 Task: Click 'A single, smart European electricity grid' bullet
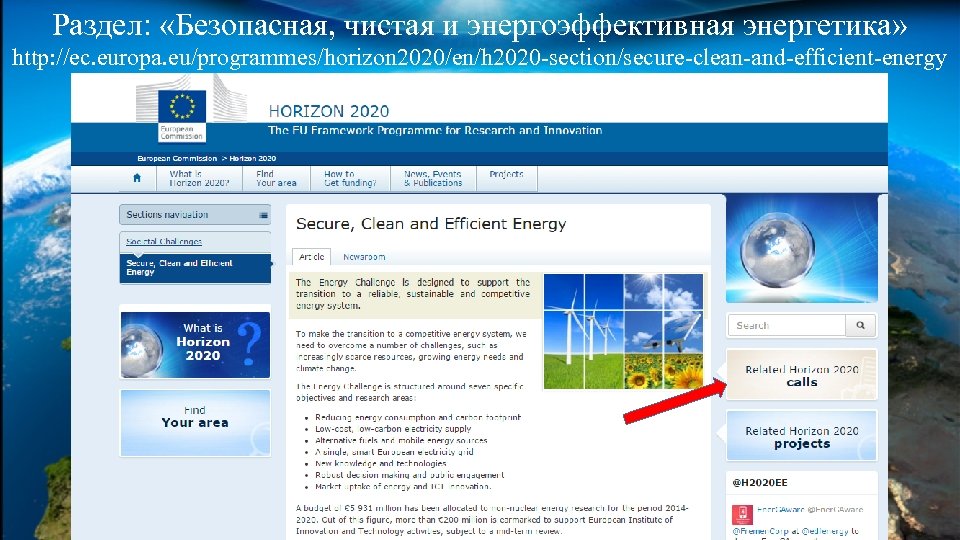[394, 452]
